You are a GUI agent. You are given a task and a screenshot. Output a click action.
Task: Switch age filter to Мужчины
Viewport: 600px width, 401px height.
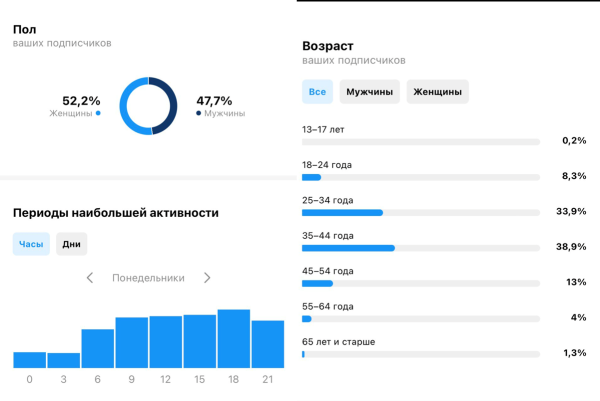coord(369,92)
